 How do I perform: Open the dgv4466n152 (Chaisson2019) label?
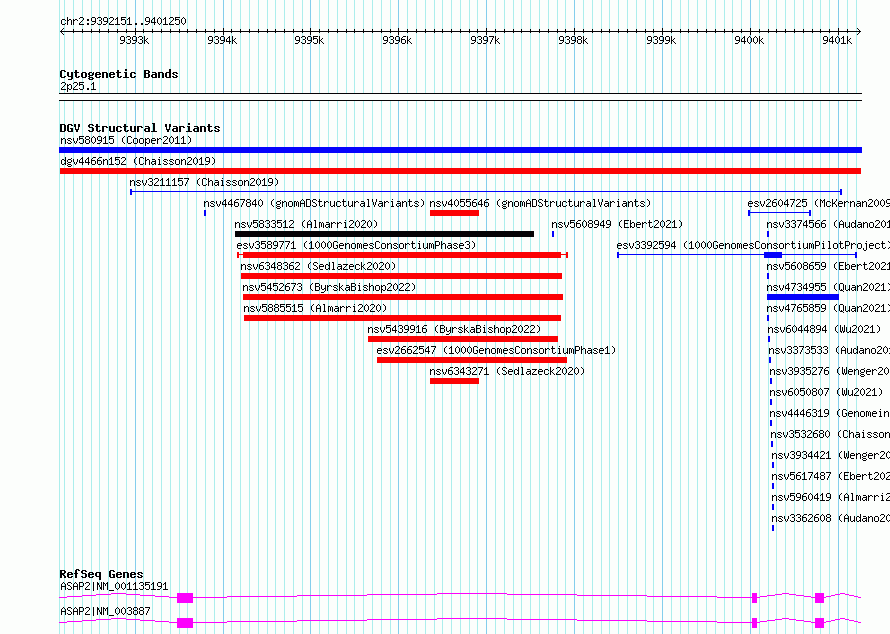pyautogui.click(x=138, y=161)
